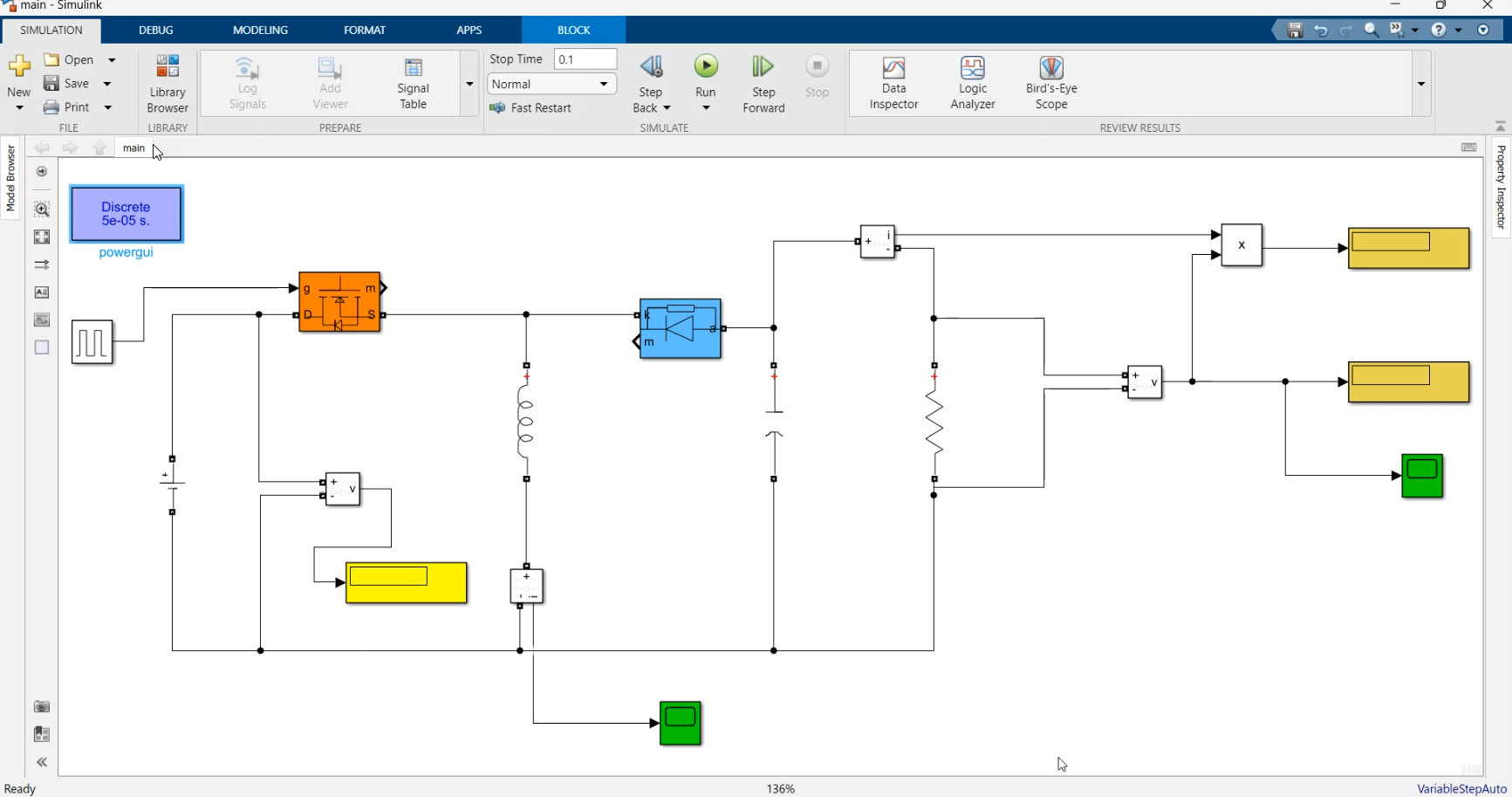
Task: Click the Step Forward icon
Action: (x=763, y=66)
